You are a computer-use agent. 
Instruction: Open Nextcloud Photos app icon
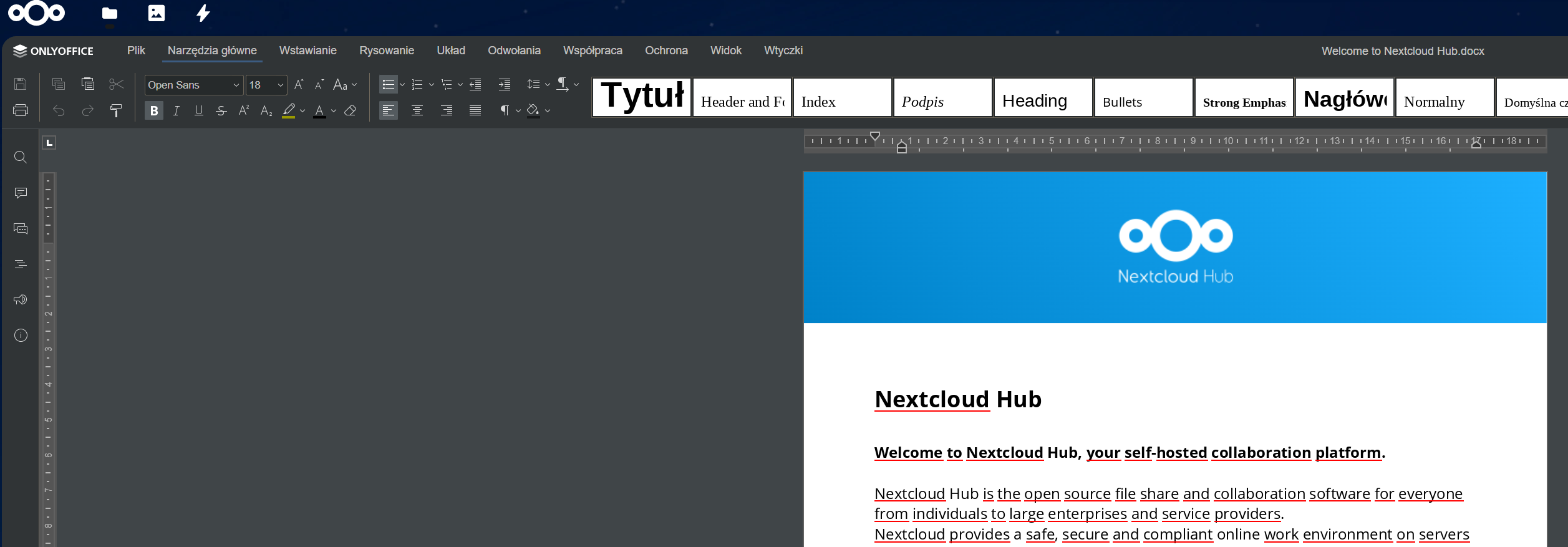click(x=157, y=13)
